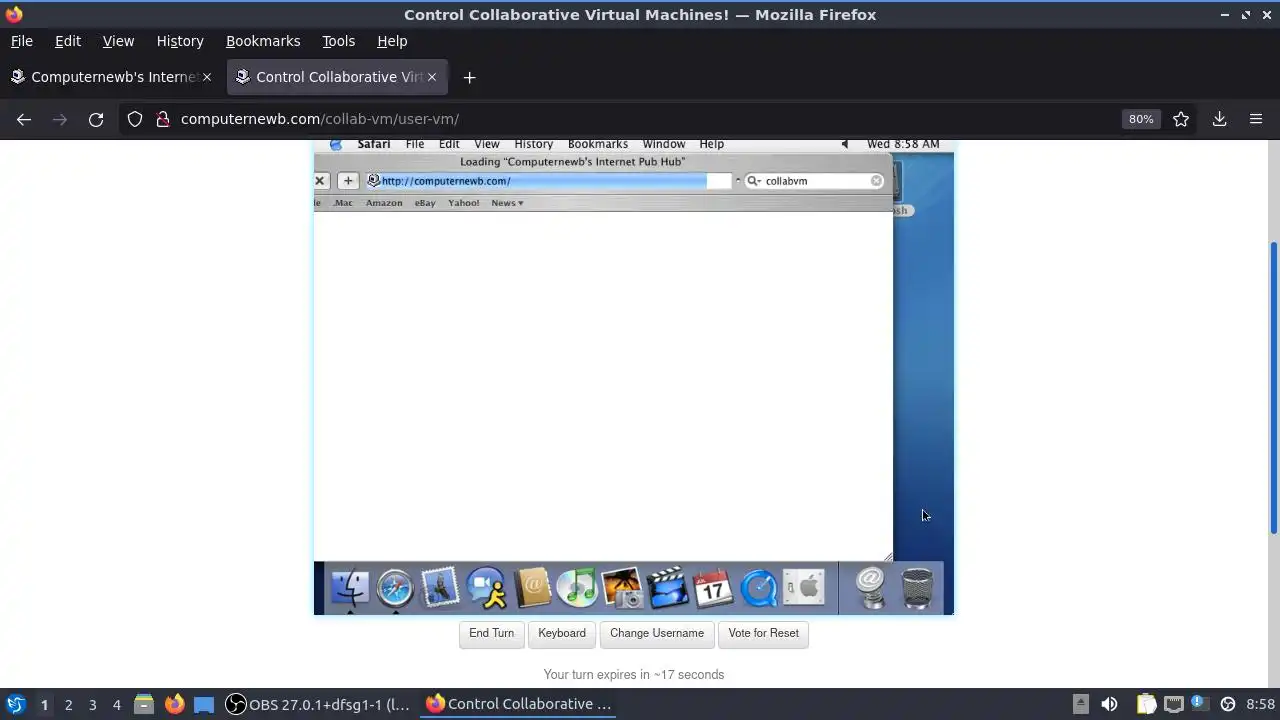Screen dimensions: 1280x720
Task: Click the @ spring website icon in dock
Action: click(x=871, y=588)
